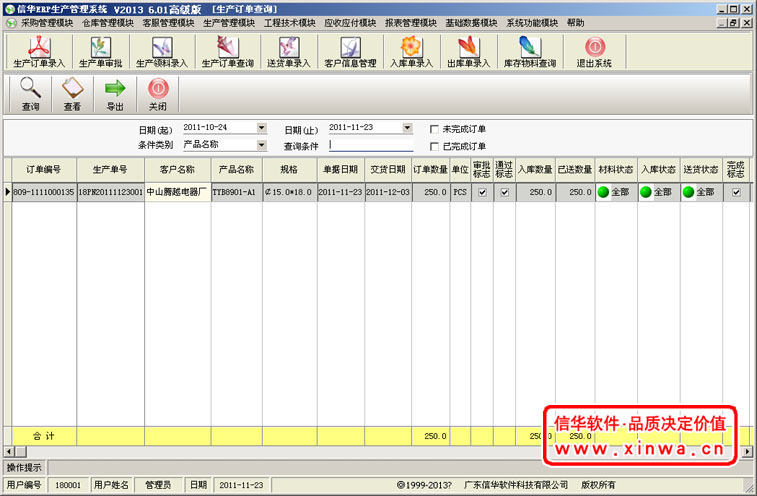Enable the 已完成订单 checkbox

pyautogui.click(x=434, y=146)
